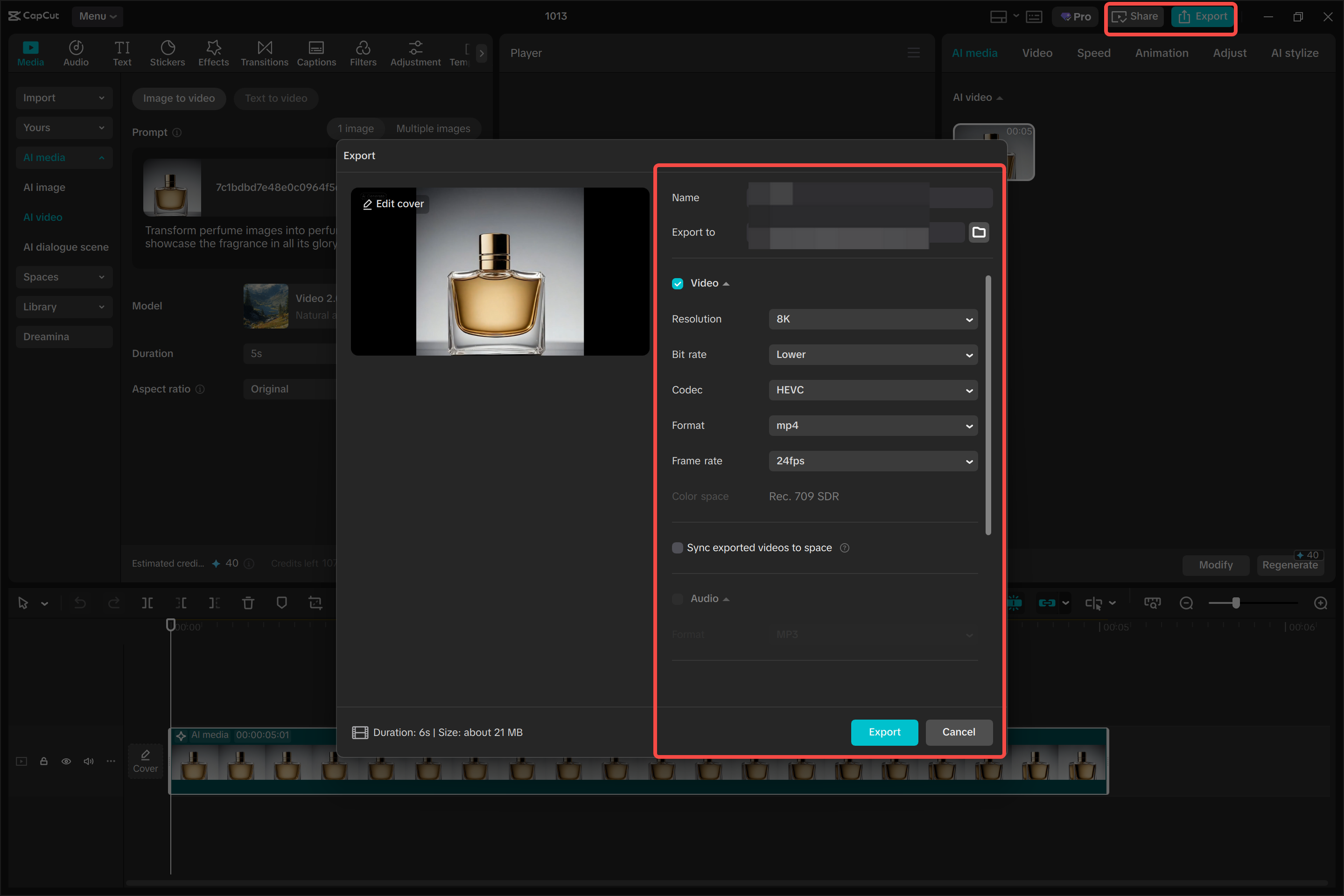The height and width of the screenshot is (896, 1344).
Task: Open the Codec dropdown showing HEVC
Action: [872, 390]
